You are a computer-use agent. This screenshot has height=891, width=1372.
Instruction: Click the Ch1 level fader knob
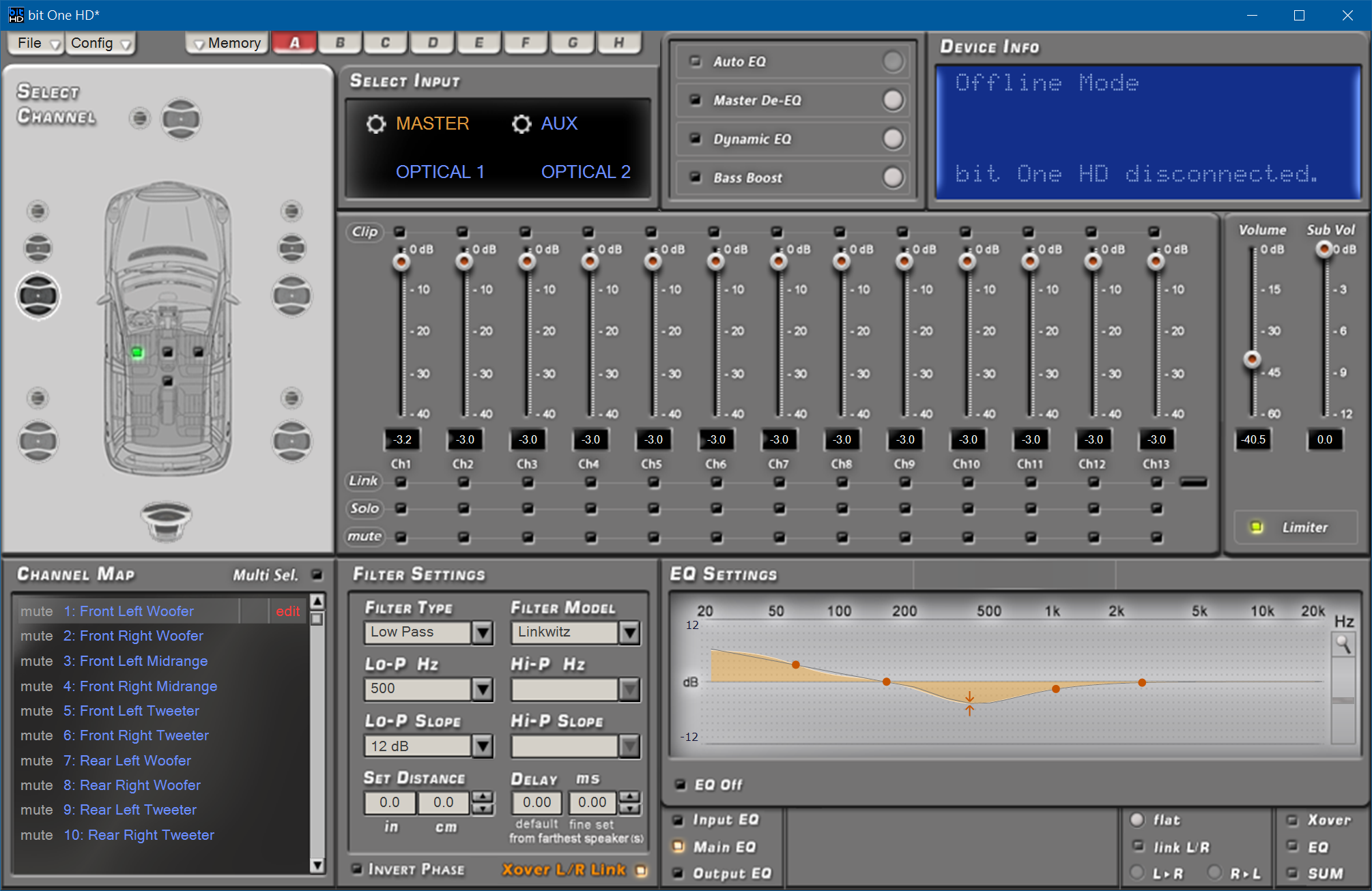pyautogui.click(x=401, y=262)
